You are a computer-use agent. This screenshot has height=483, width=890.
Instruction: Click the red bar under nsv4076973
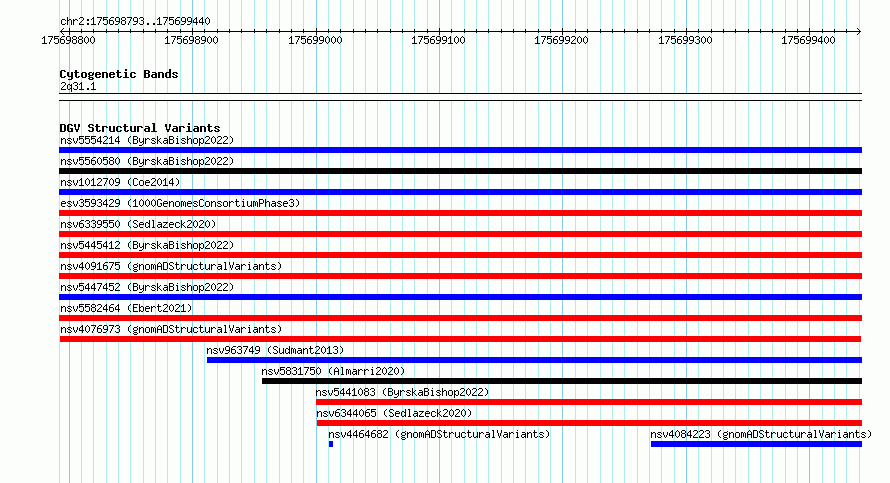(460, 339)
